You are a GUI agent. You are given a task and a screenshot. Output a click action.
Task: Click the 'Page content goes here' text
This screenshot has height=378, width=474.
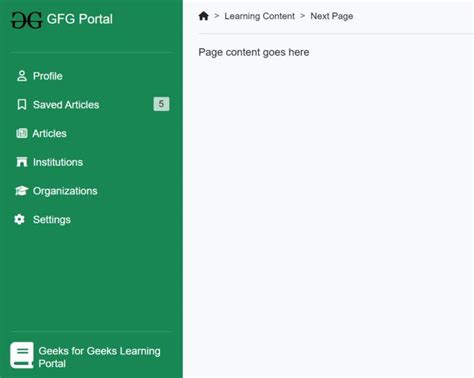[254, 52]
